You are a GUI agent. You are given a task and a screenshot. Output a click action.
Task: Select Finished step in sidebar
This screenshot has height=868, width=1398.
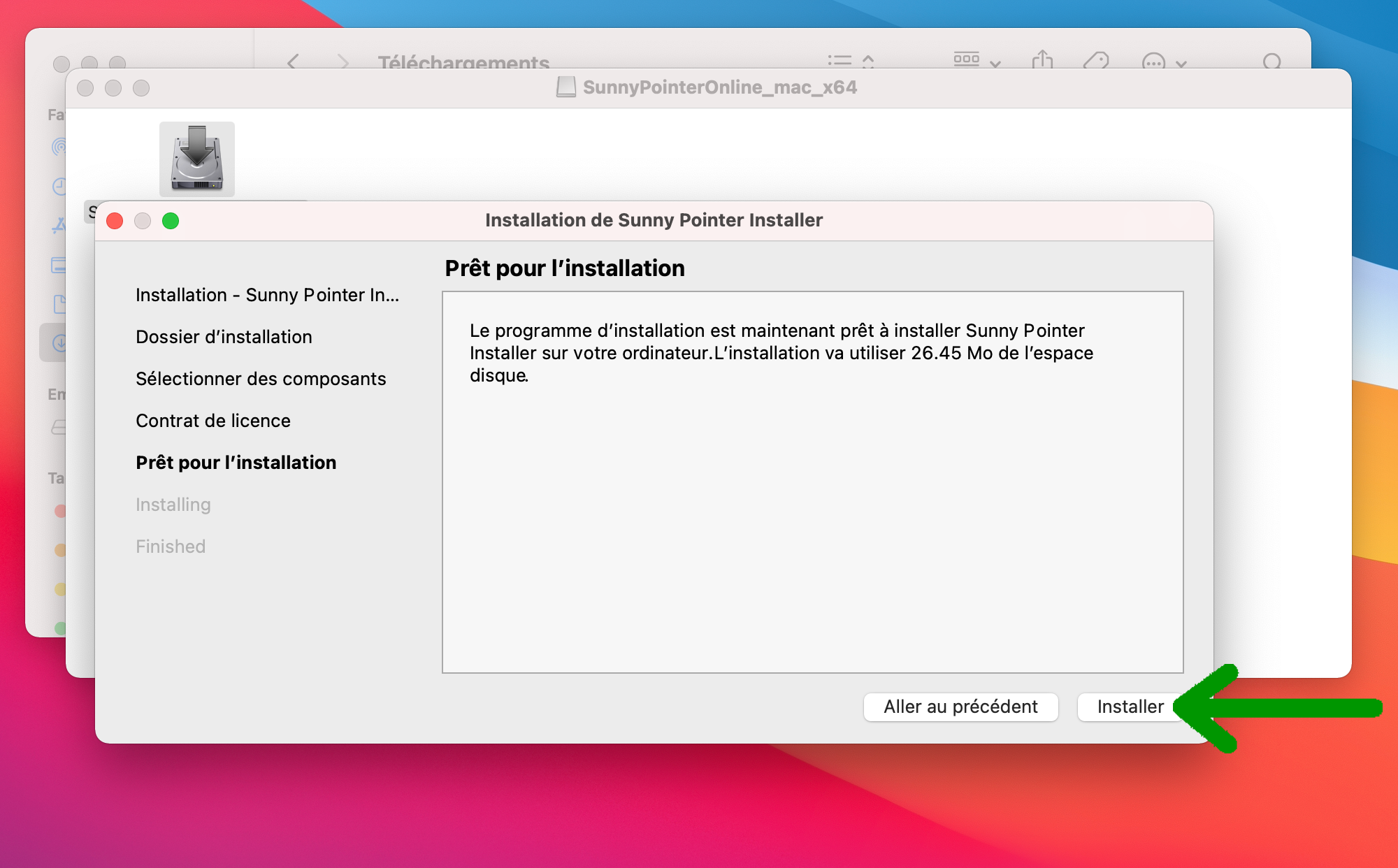click(172, 546)
